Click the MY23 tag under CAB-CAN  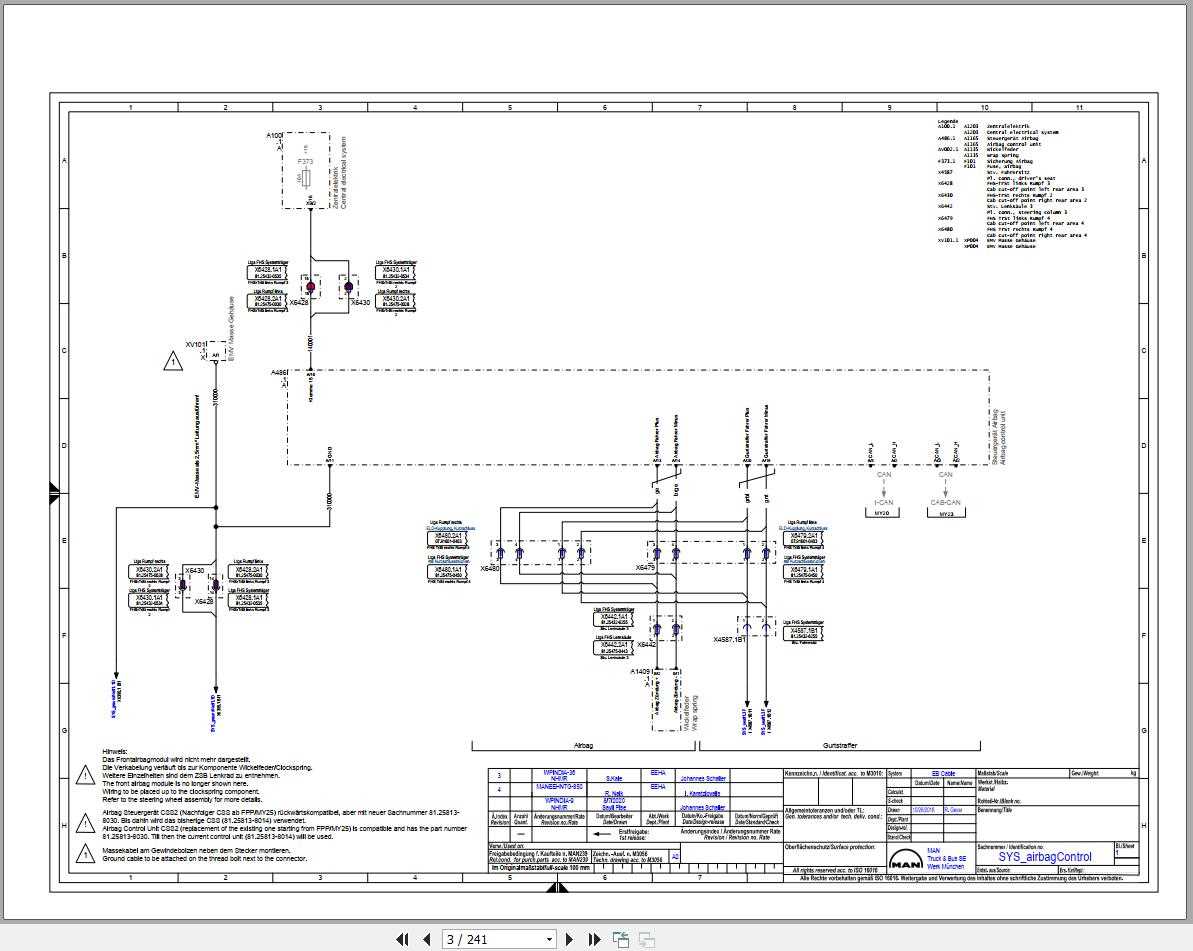946,514
